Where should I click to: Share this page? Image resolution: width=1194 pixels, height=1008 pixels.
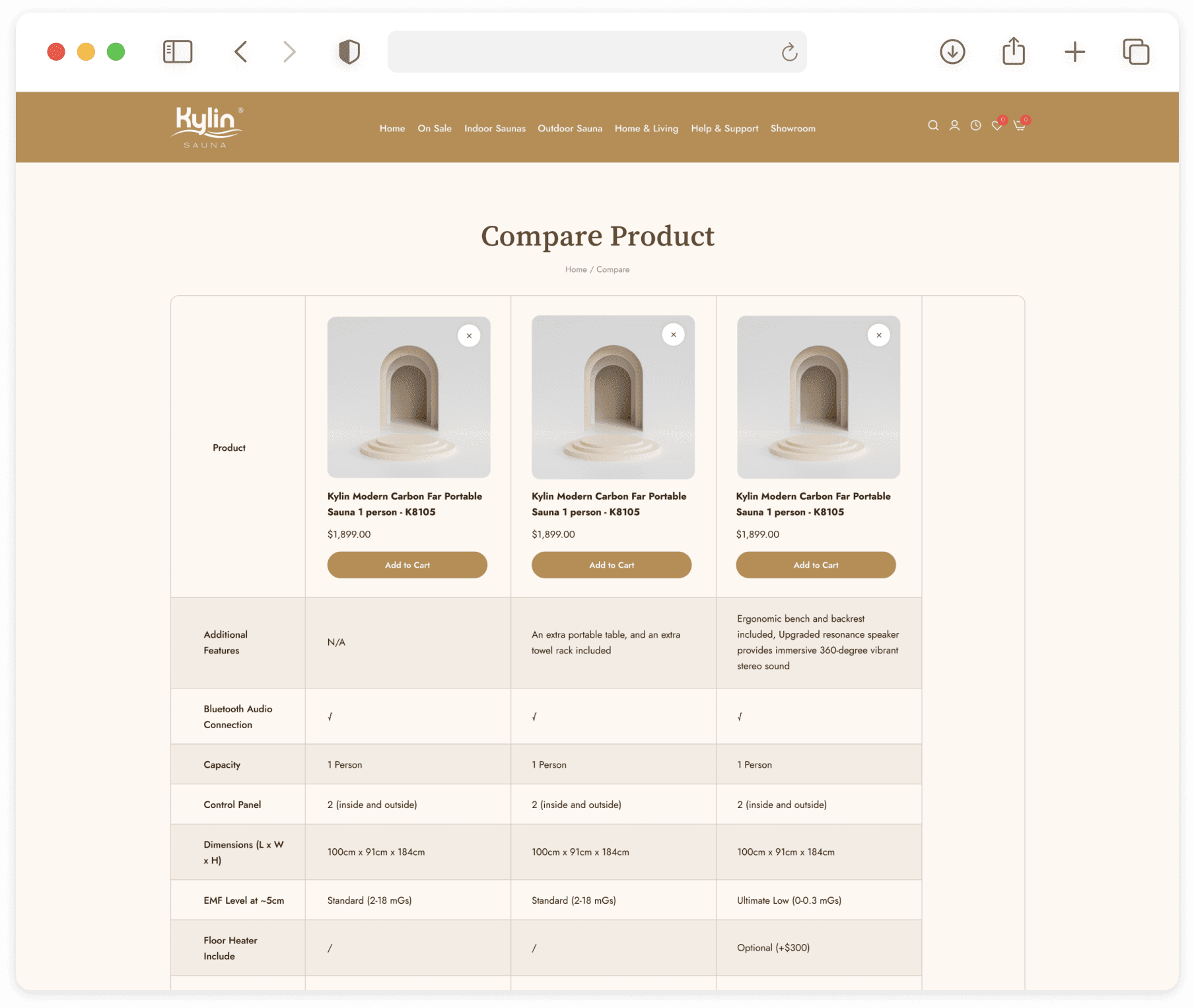[x=1014, y=51]
